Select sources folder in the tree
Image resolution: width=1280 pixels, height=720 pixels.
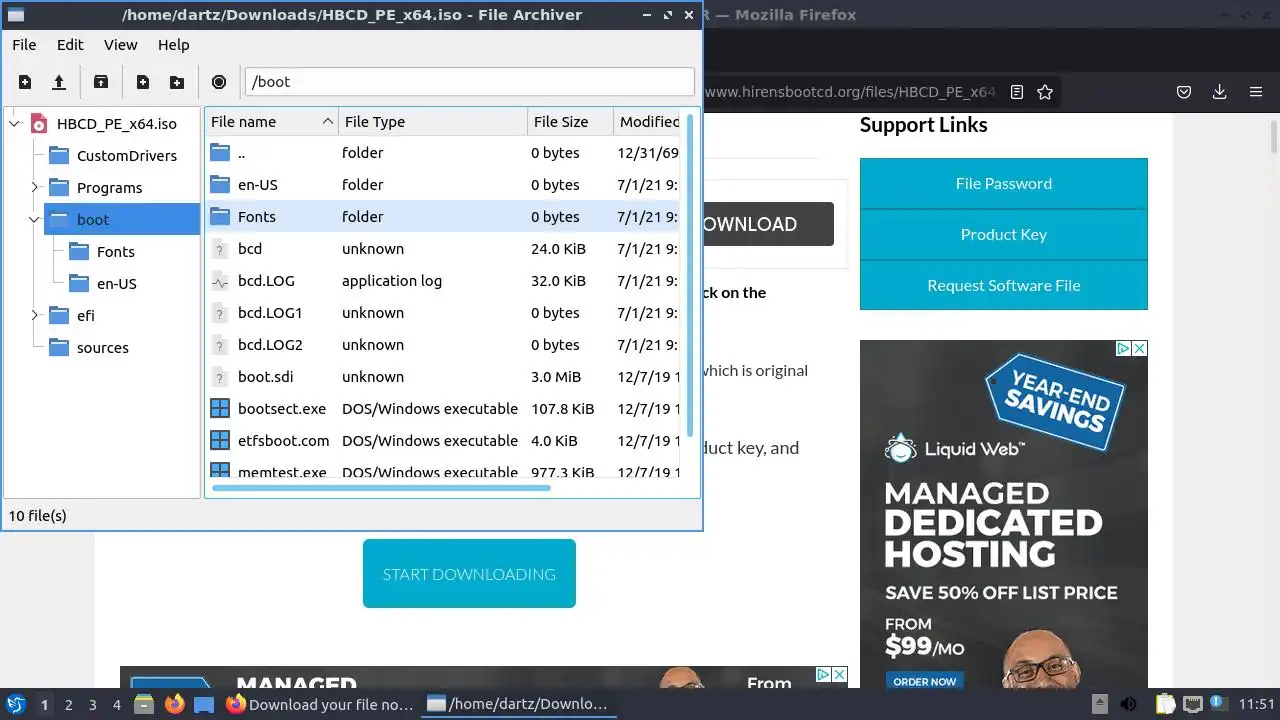click(x=102, y=348)
